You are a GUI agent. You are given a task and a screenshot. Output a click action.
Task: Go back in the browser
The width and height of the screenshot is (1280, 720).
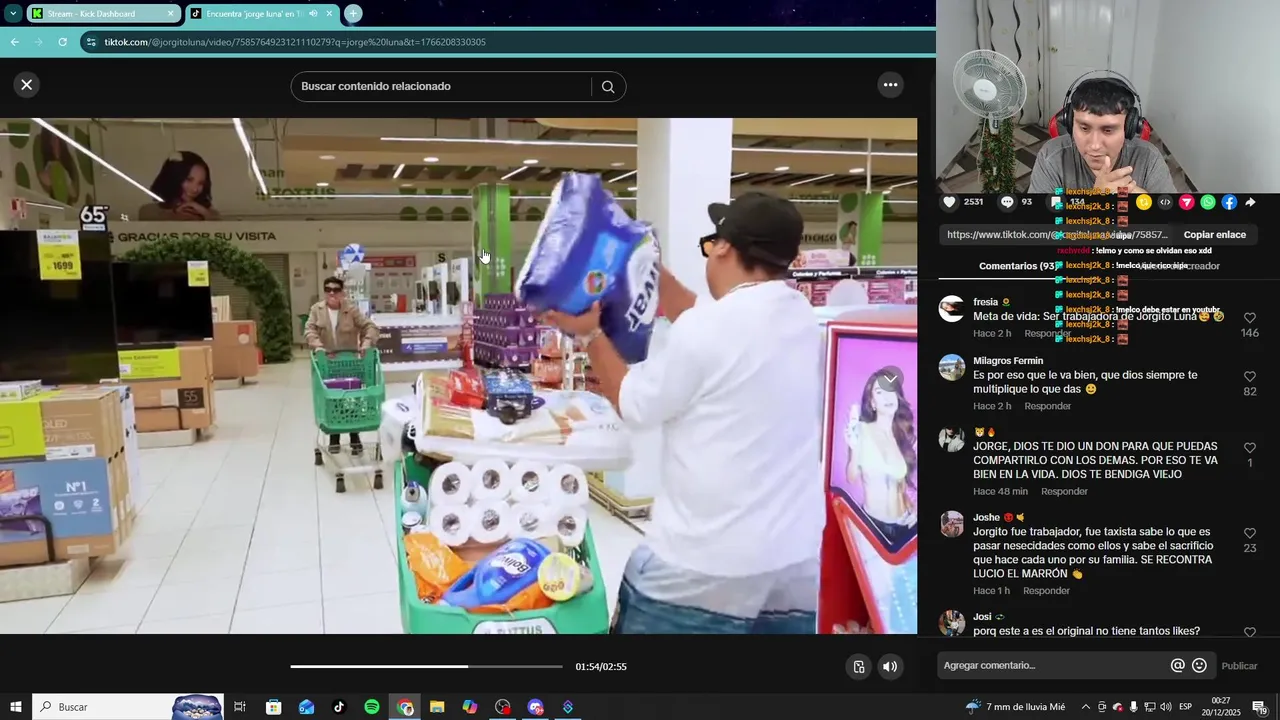[x=15, y=42]
